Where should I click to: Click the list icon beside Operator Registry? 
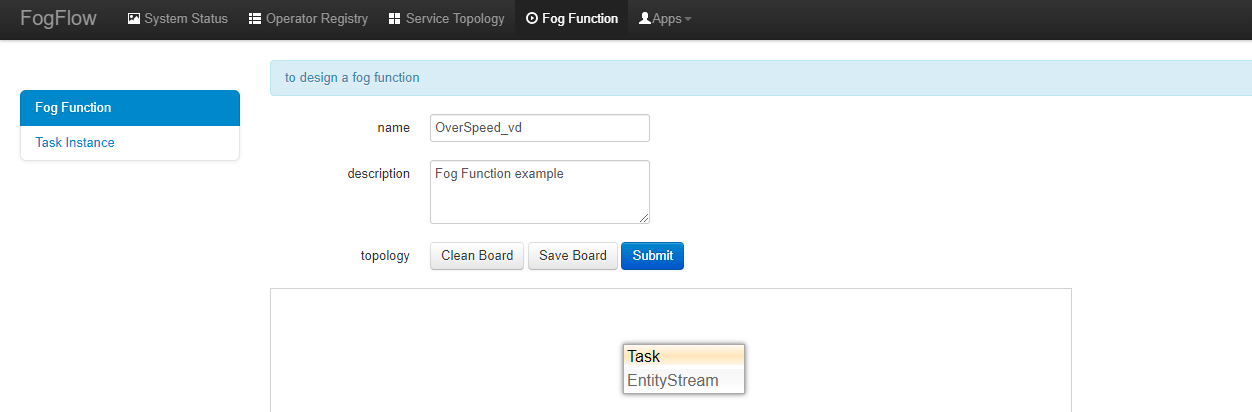point(255,19)
